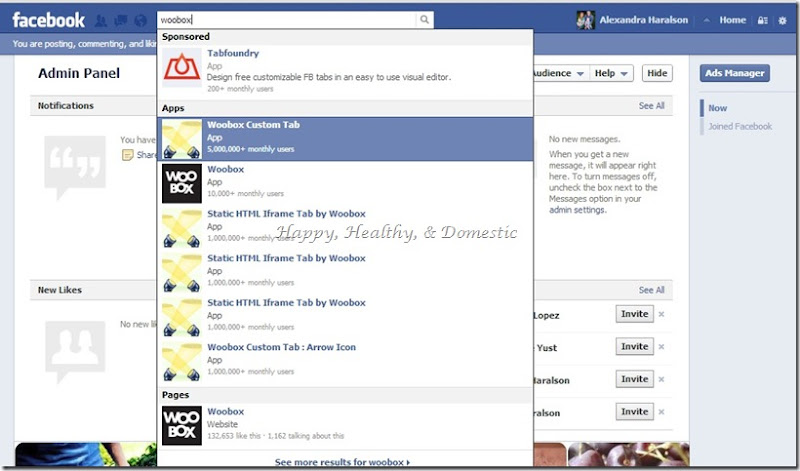Click the search magnifier button
Image resolution: width=800 pixels, height=471 pixels.
coord(424,20)
